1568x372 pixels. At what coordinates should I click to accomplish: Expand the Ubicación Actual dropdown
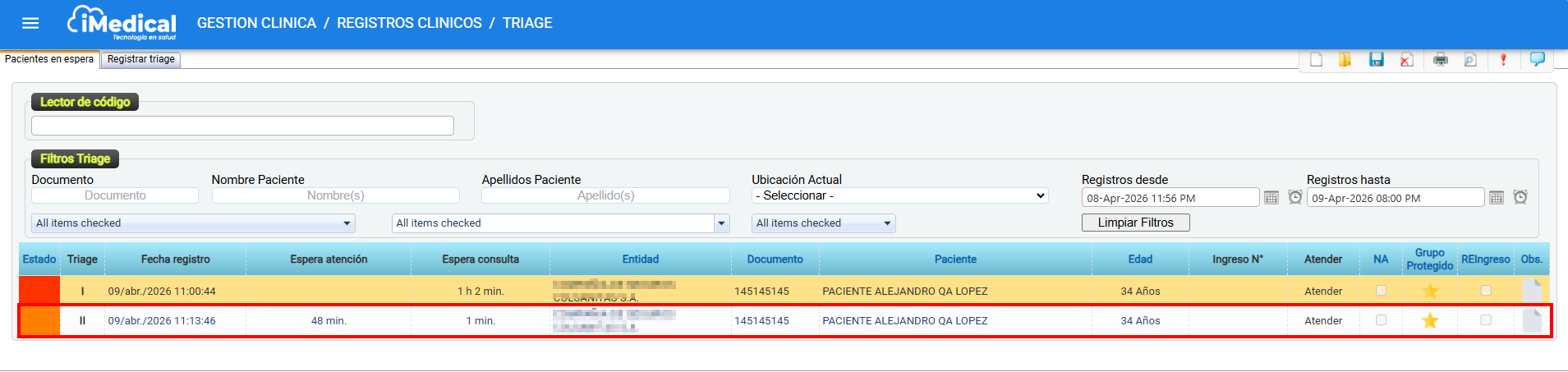tap(899, 195)
